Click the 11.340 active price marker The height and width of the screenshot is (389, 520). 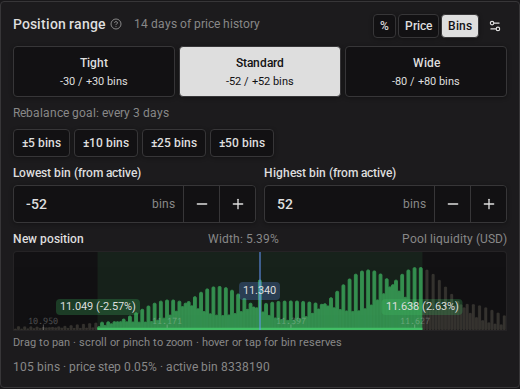coord(260,290)
